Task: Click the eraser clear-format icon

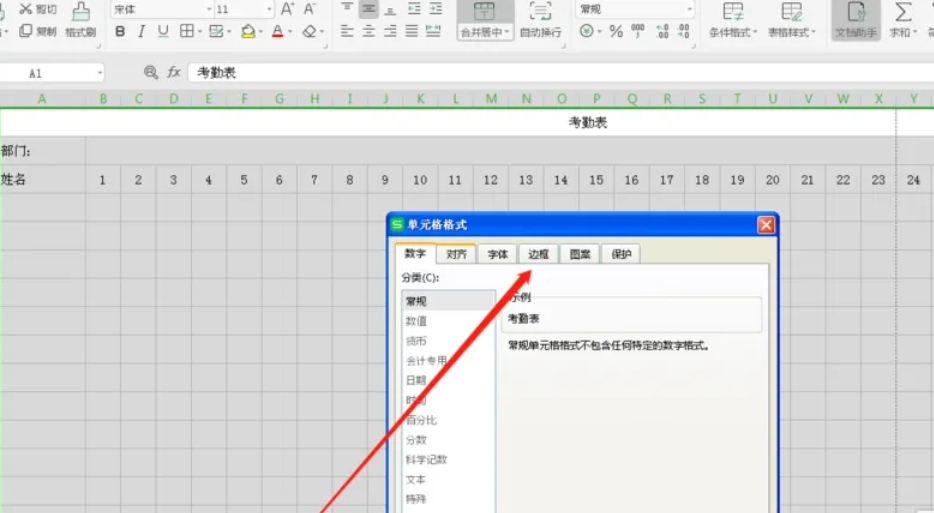Action: click(x=309, y=32)
